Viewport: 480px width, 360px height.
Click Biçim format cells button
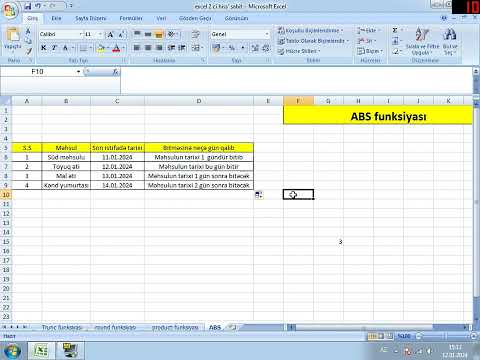pos(370,51)
